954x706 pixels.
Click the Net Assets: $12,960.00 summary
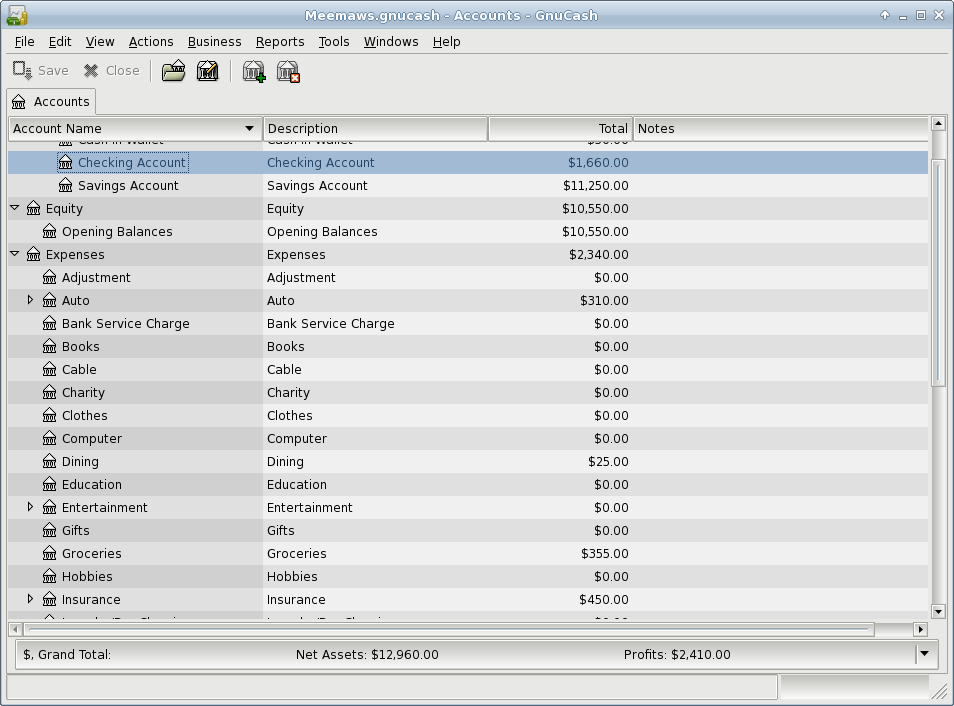(367, 655)
